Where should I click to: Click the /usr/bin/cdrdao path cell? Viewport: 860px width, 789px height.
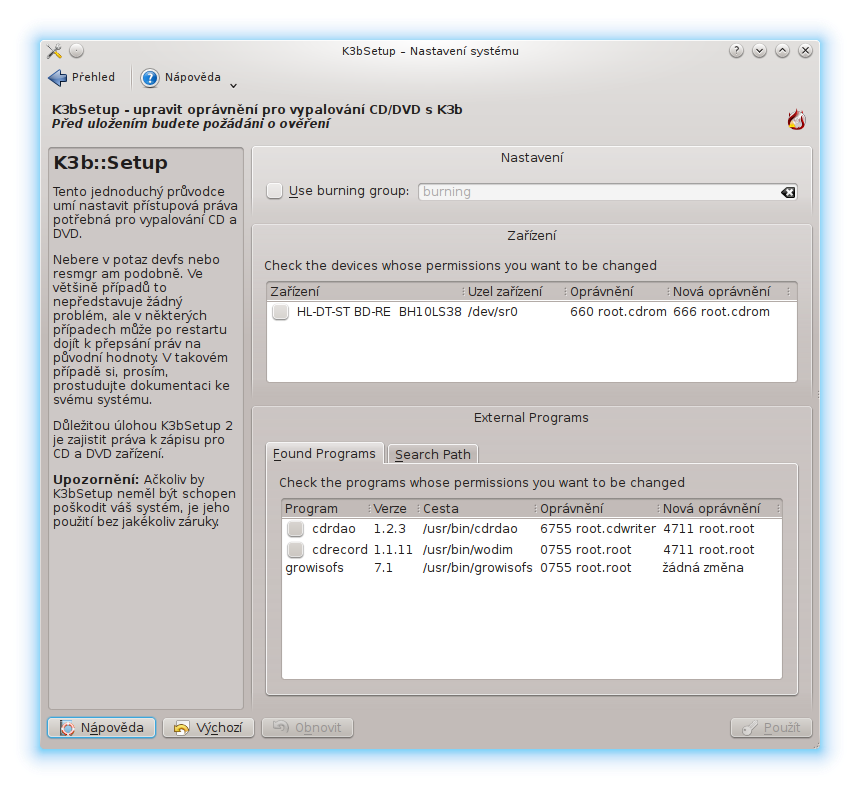(x=470, y=529)
